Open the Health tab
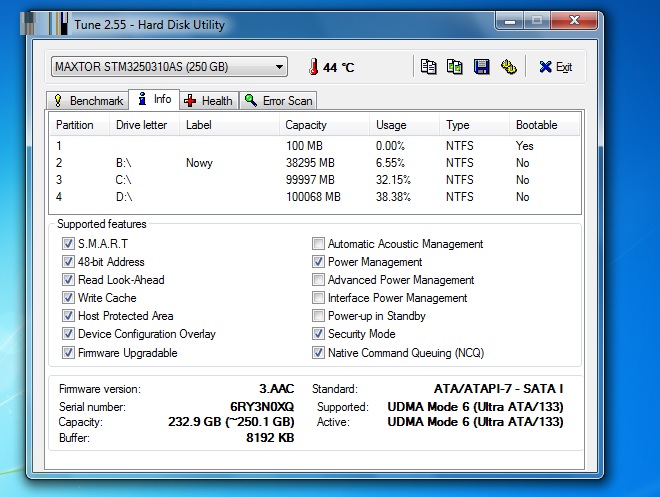Image resolution: width=660 pixels, height=497 pixels. click(x=209, y=101)
